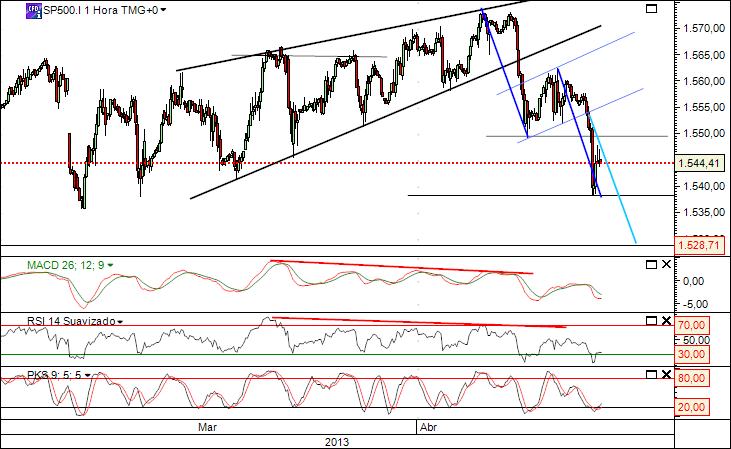Click the 1.535,00 price axis value

704,213
